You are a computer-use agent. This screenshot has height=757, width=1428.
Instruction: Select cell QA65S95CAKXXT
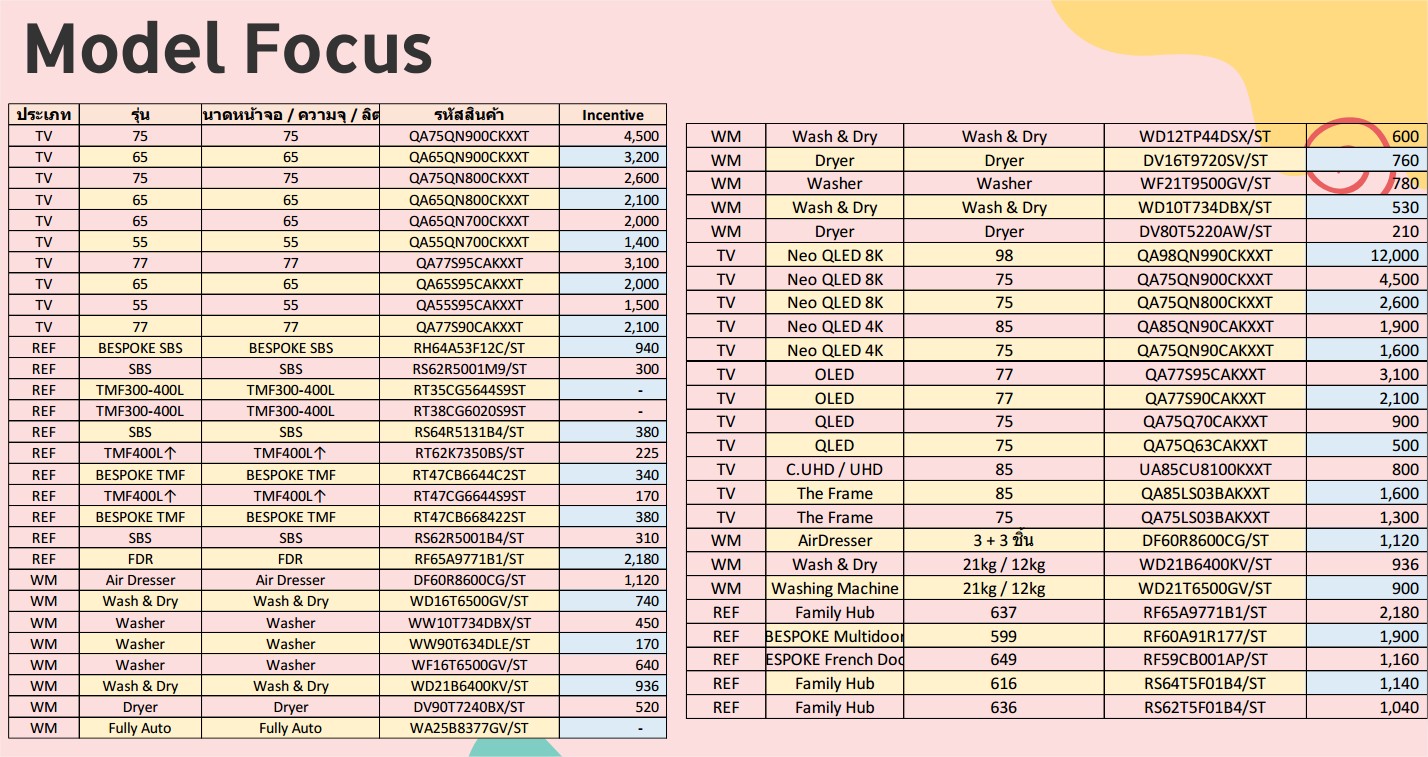[x=468, y=284]
